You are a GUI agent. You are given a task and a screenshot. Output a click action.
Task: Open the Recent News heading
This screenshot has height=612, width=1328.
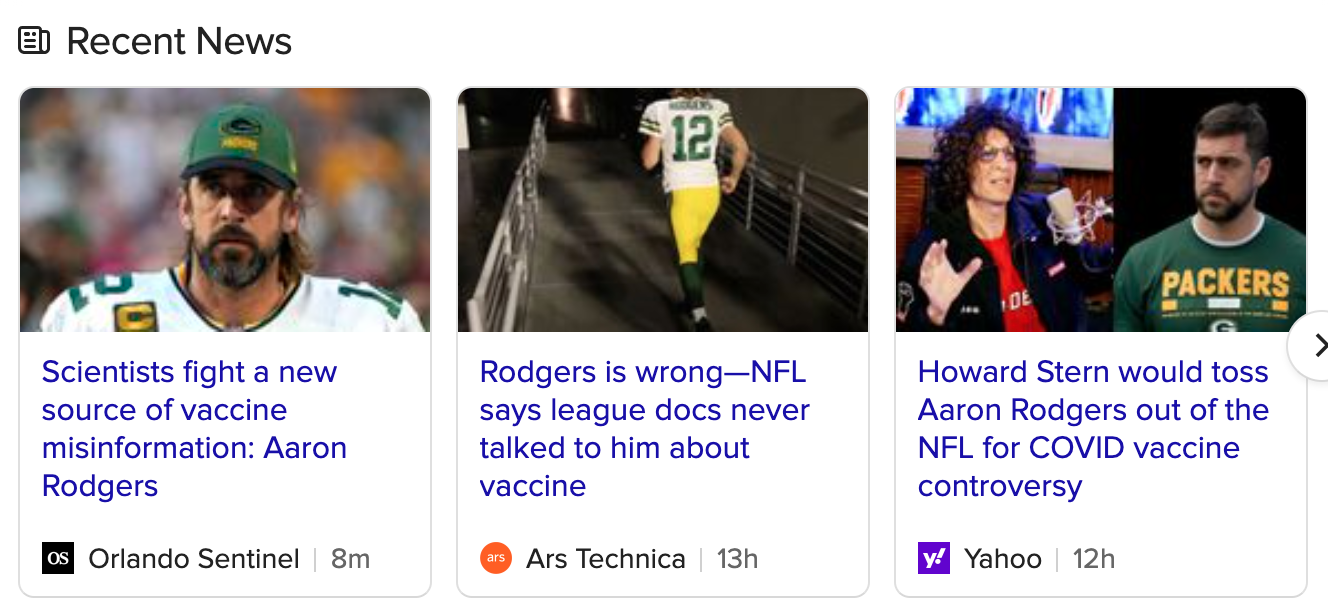click(179, 41)
